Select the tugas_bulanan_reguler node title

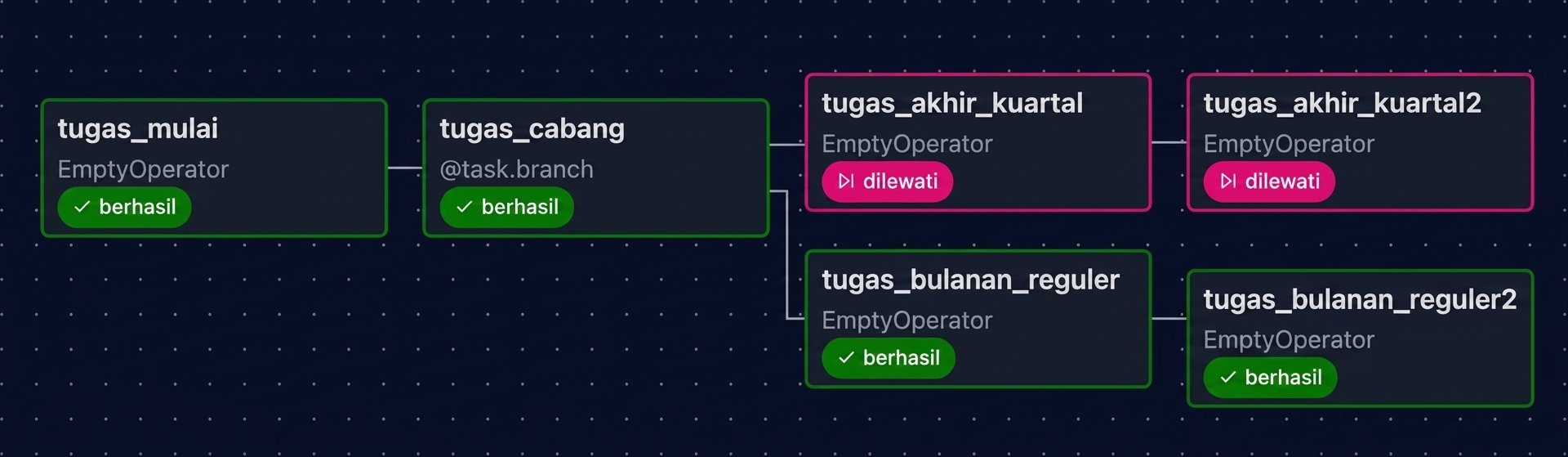click(970, 280)
